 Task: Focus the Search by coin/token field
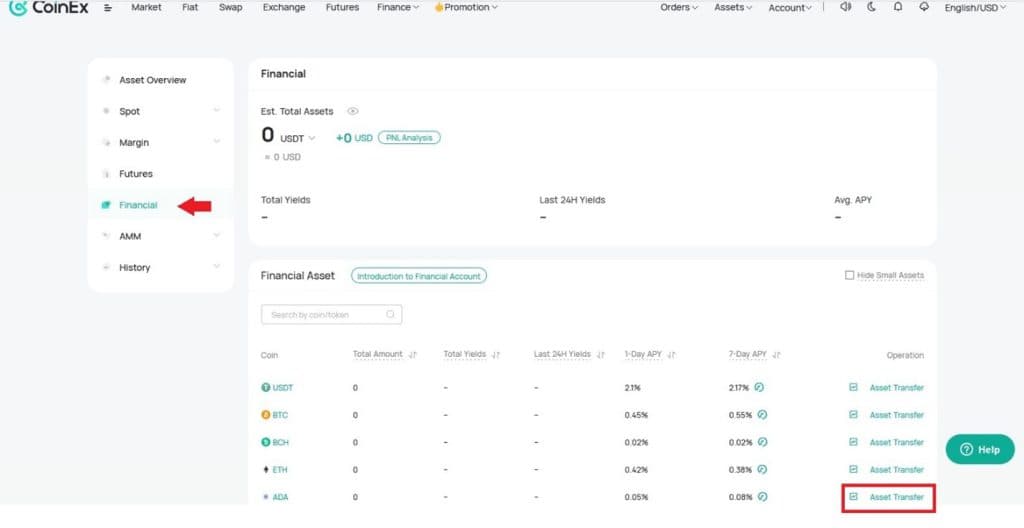(332, 314)
